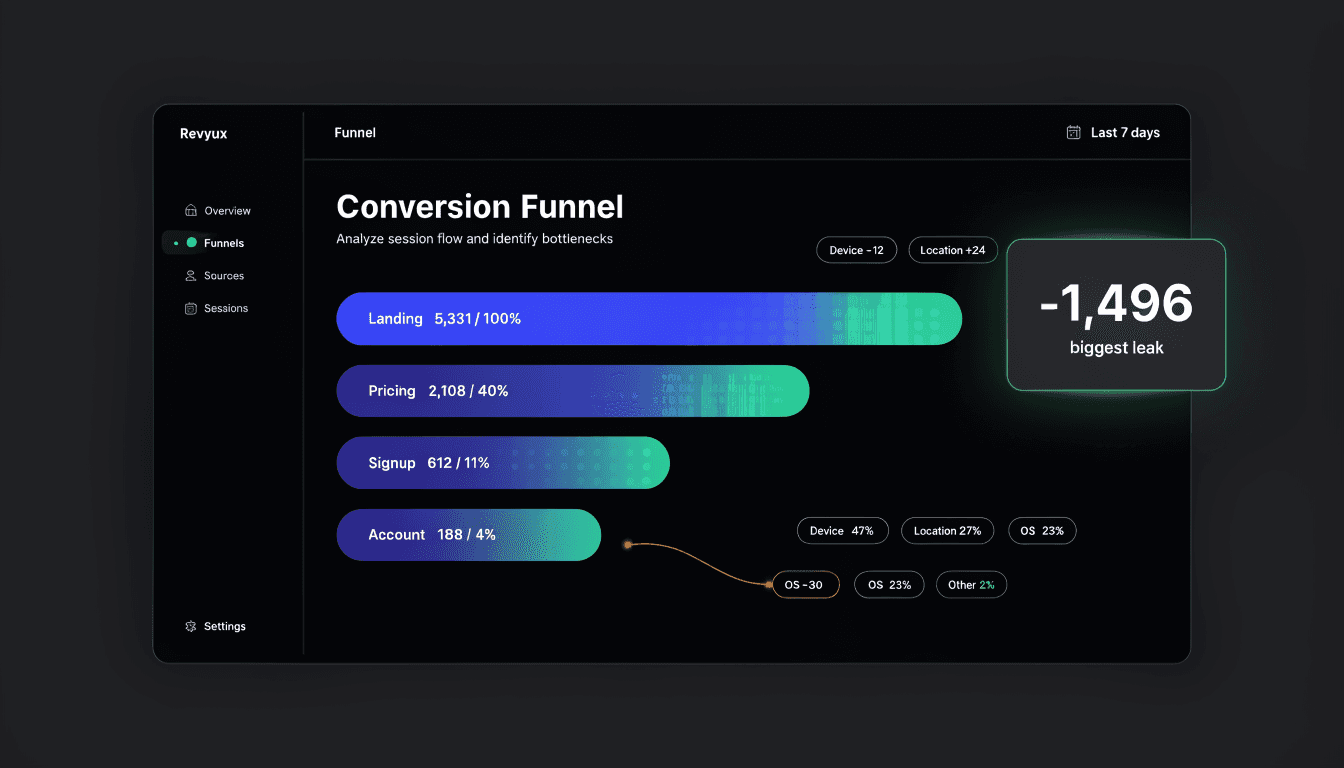Select the Landing 5,331 / 100% funnel bar
The height and width of the screenshot is (768, 1344).
(x=649, y=319)
